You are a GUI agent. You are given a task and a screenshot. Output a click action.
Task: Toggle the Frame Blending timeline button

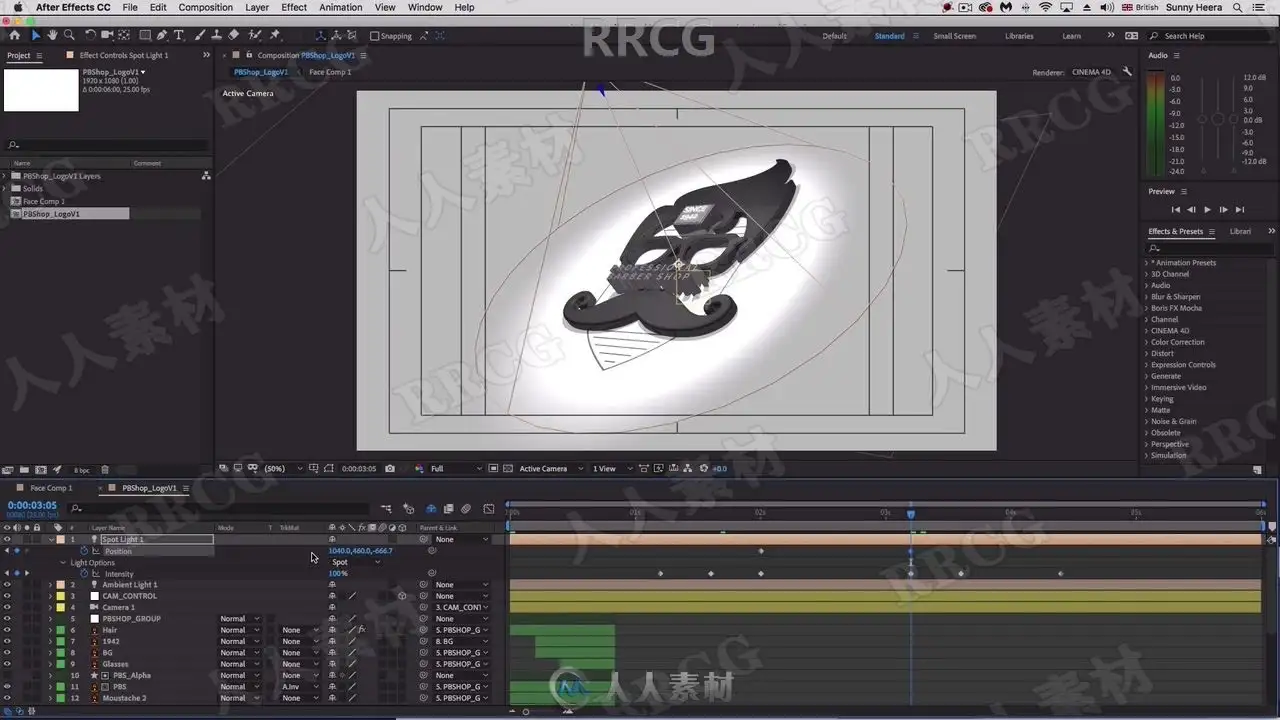(x=449, y=509)
